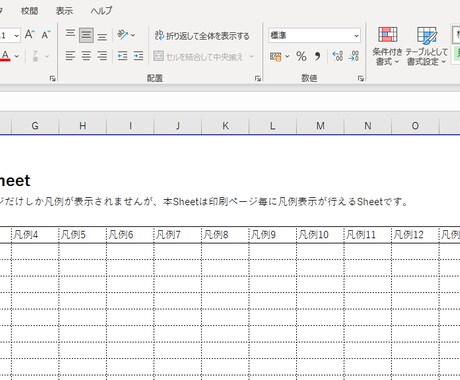Apply the red font color
The height and width of the screenshot is (380, 460).
coord(6,56)
